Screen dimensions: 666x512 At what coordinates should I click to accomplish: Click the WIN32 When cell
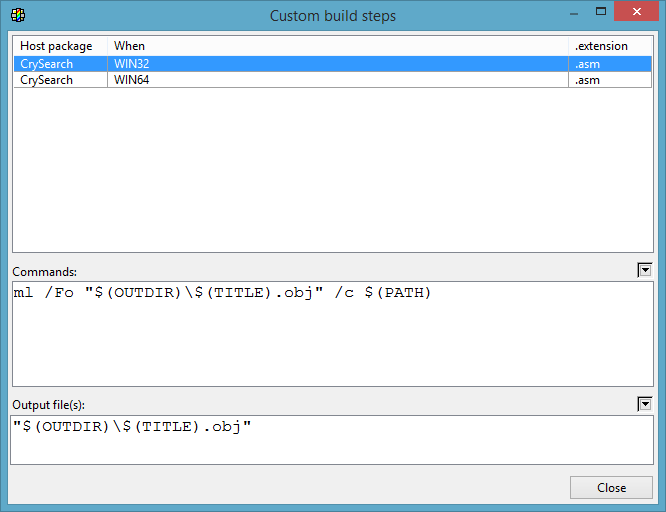(132, 64)
